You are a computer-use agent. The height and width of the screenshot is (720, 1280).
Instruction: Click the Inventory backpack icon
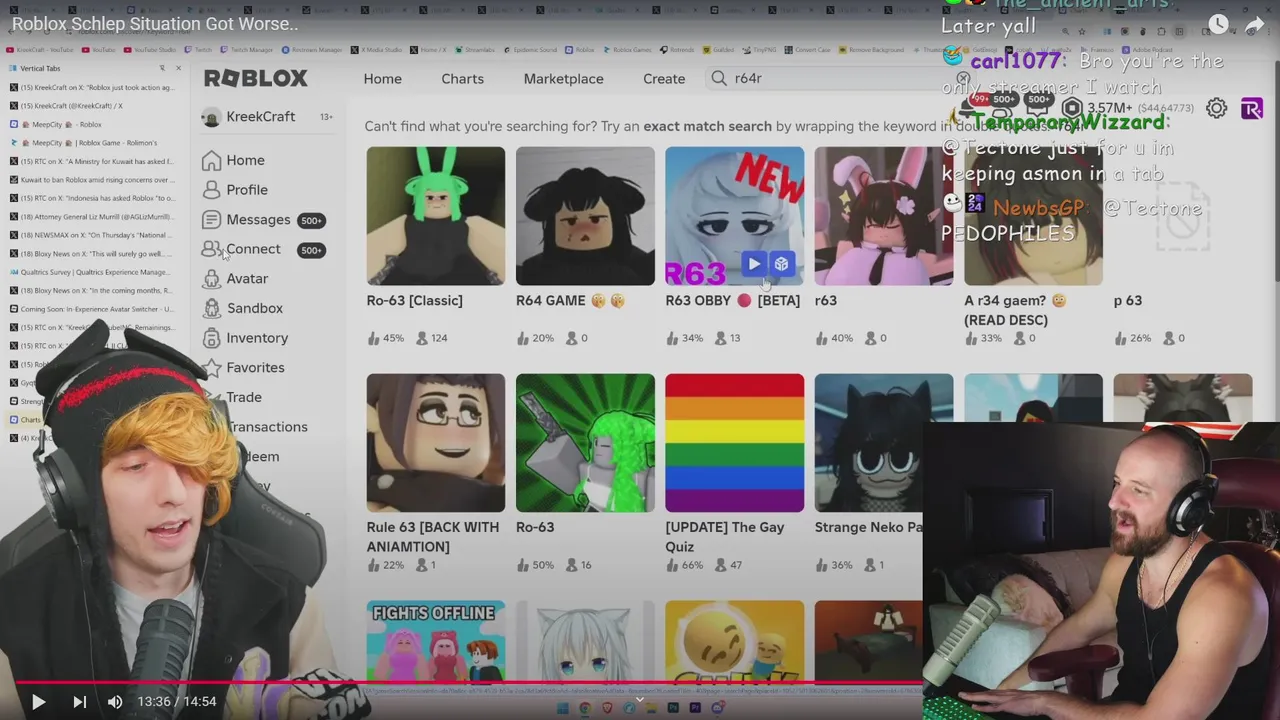click(x=211, y=338)
